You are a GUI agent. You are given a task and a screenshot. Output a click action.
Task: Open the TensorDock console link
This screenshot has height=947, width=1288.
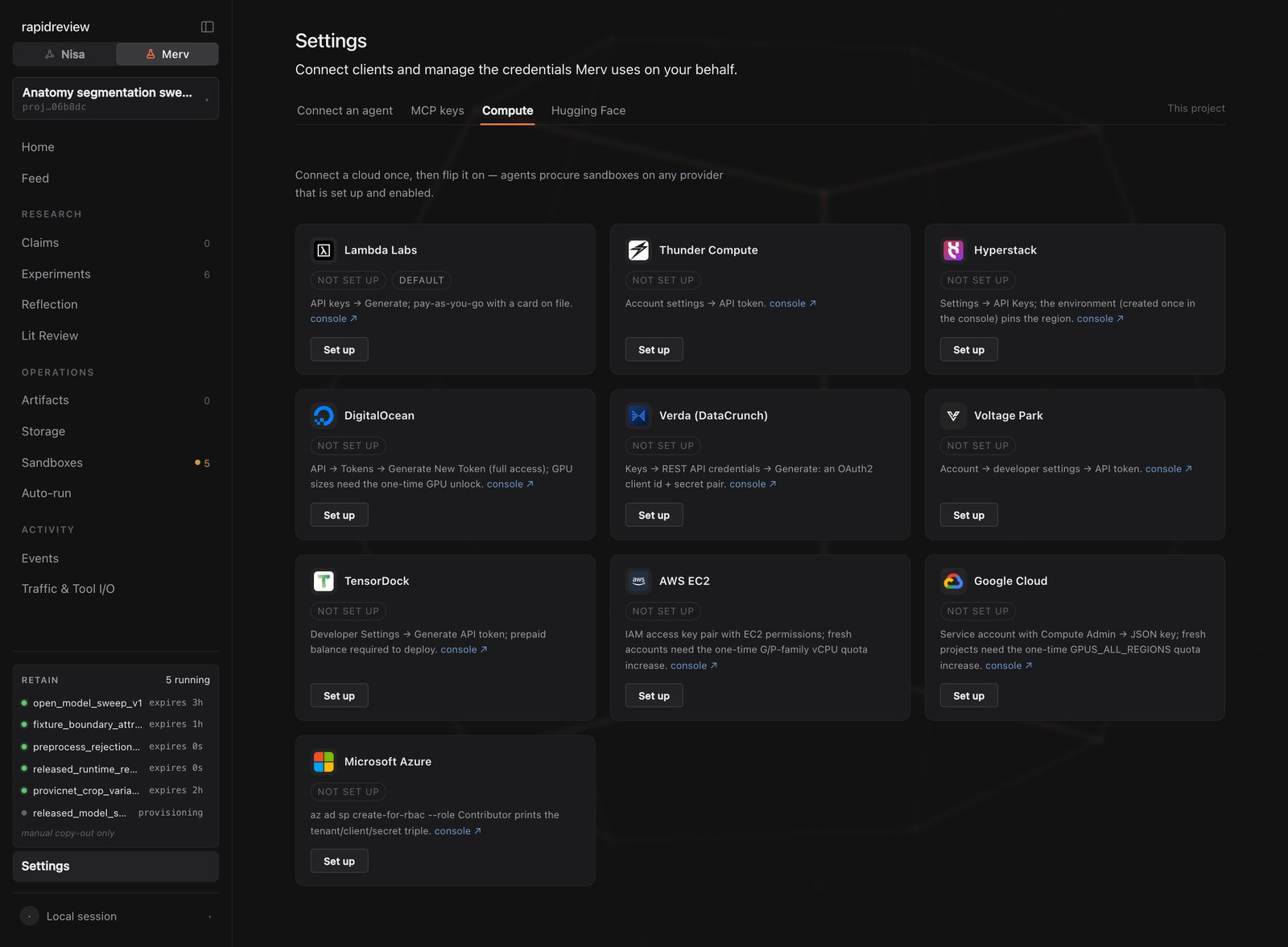click(x=464, y=650)
